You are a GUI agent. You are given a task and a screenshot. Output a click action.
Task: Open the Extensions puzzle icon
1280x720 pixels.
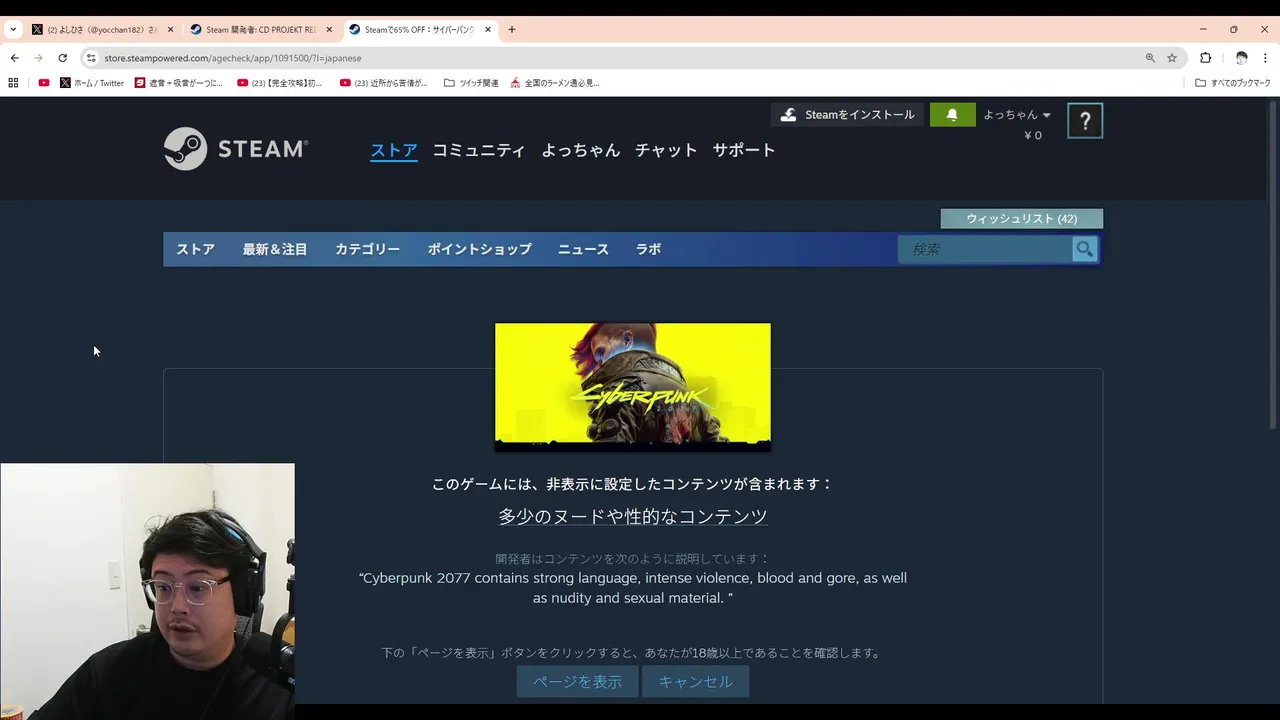pyautogui.click(x=1205, y=58)
